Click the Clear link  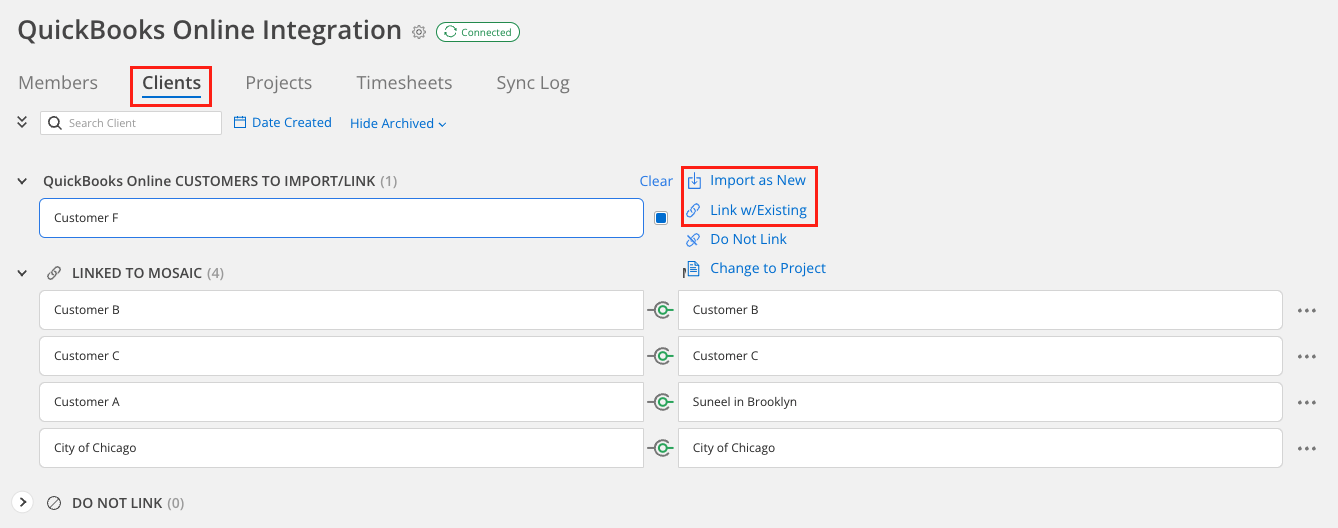[656, 181]
